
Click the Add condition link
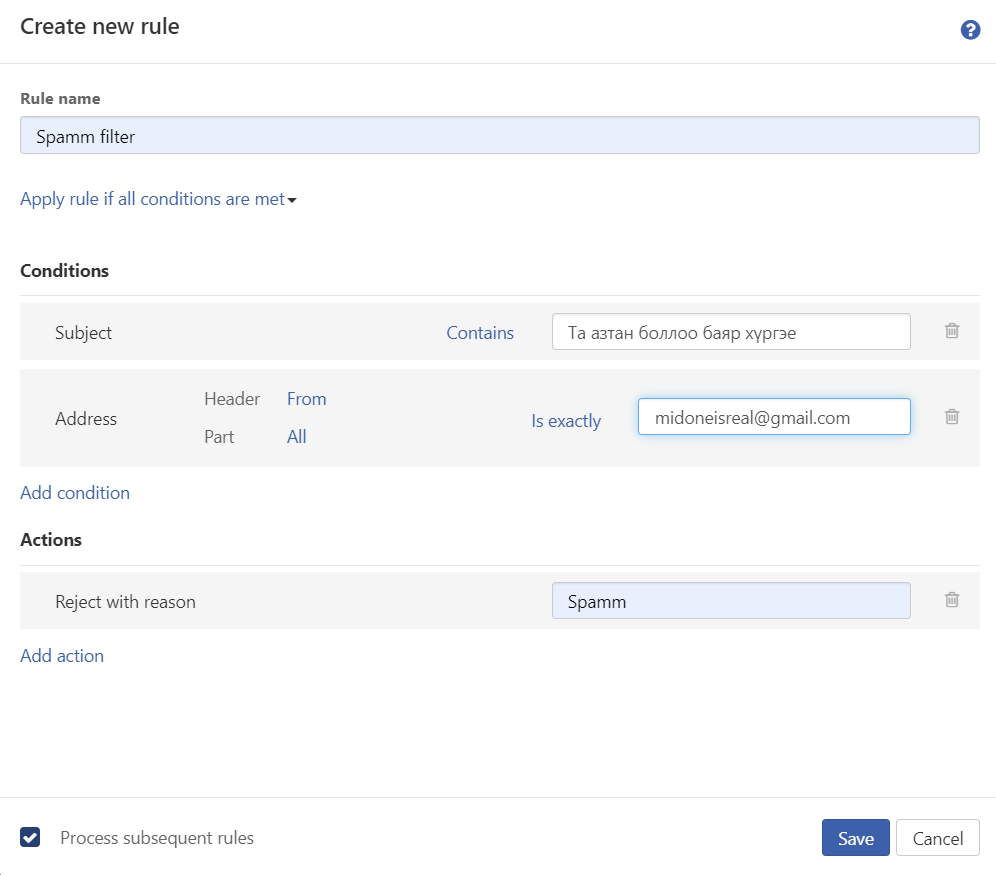tap(75, 493)
